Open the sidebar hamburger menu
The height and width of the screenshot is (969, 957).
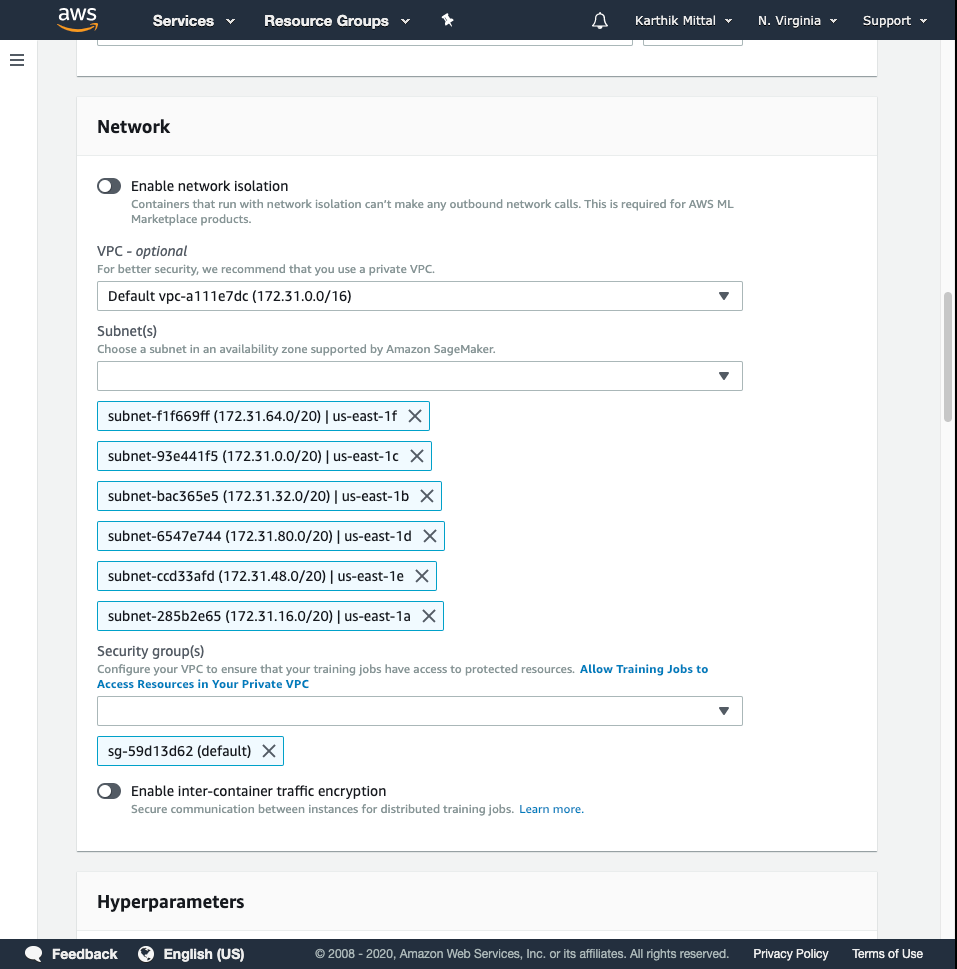(17, 60)
